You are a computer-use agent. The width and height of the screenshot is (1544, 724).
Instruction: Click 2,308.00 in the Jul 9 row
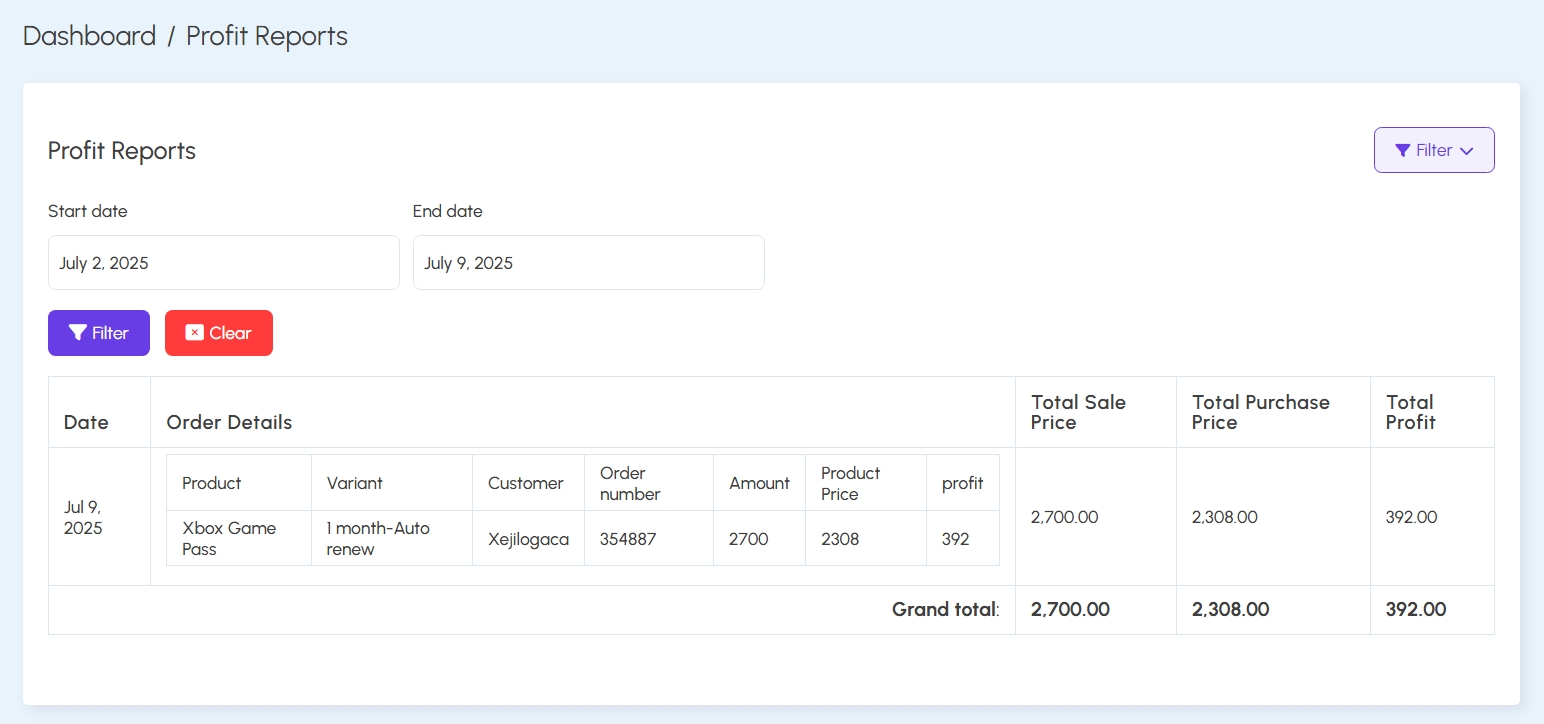(x=1225, y=517)
